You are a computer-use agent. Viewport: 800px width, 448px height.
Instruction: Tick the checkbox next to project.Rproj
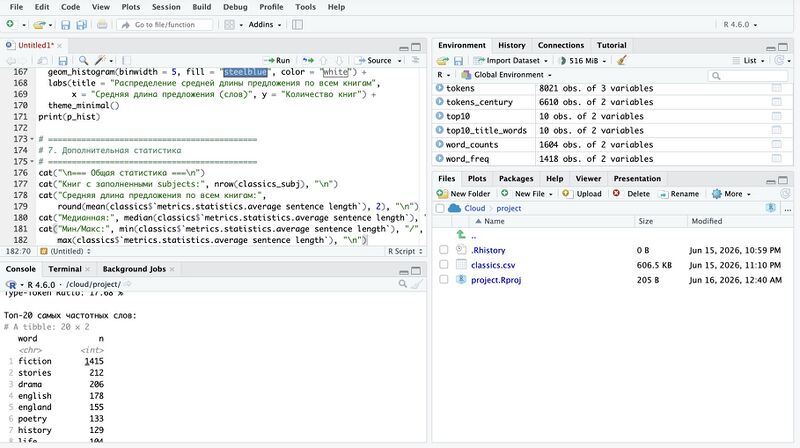click(443, 280)
